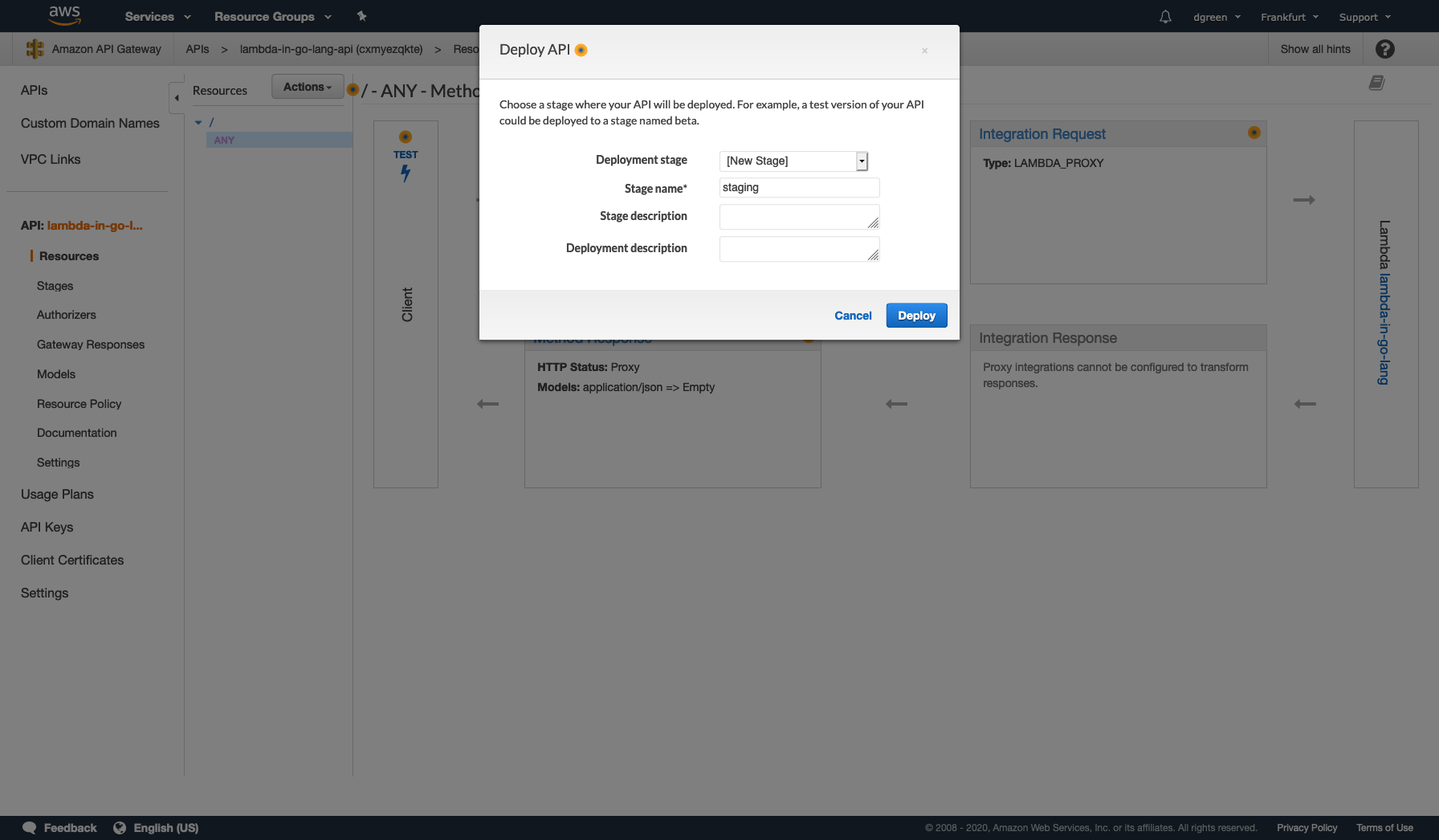Click the globe language icon
This screenshot has height=840, width=1439.
point(120,828)
